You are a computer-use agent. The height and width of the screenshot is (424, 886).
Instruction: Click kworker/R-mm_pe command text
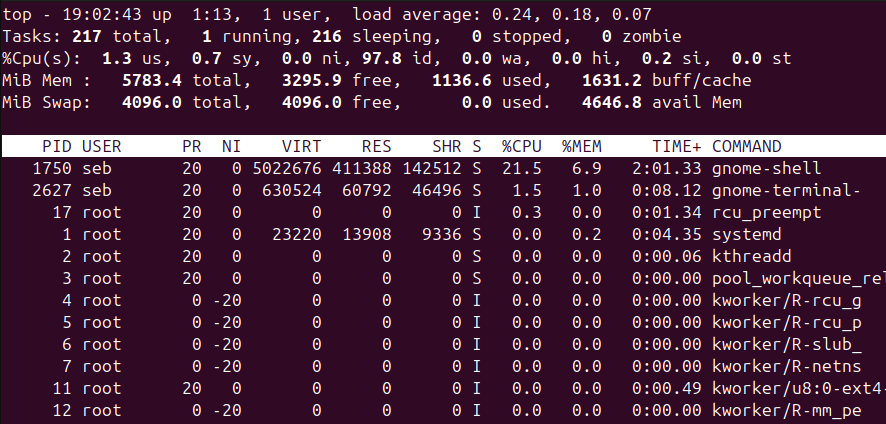786,411
